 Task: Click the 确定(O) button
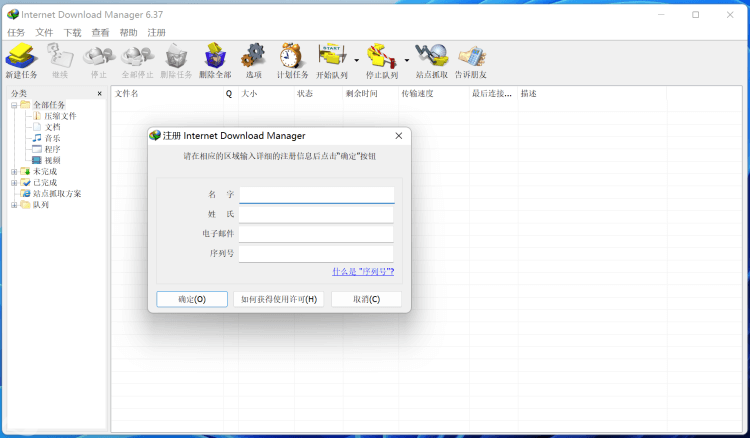tap(192, 299)
